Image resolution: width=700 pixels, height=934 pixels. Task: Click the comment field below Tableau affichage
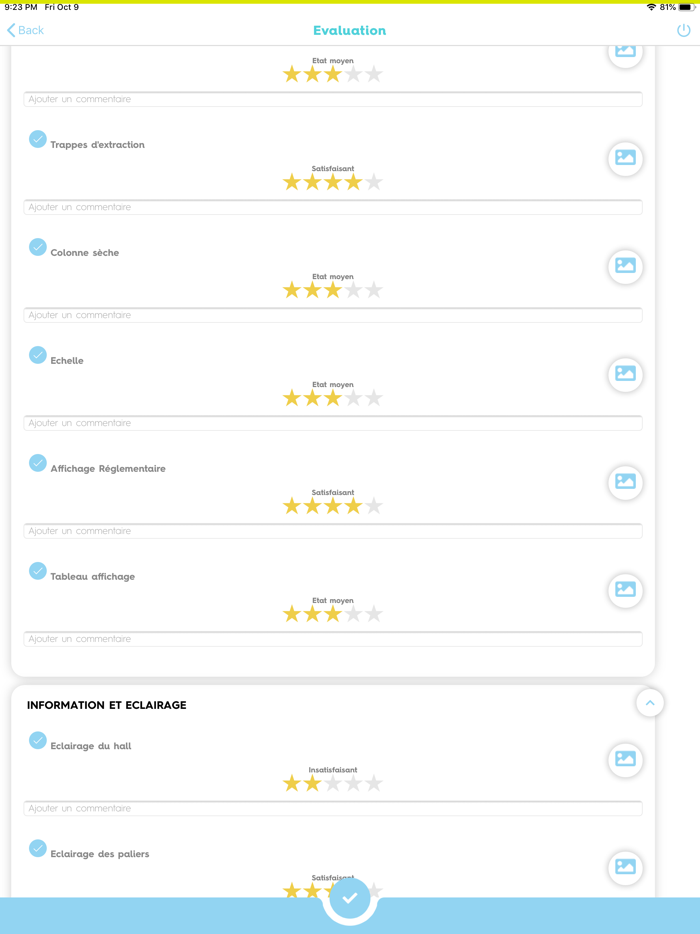(x=333, y=639)
